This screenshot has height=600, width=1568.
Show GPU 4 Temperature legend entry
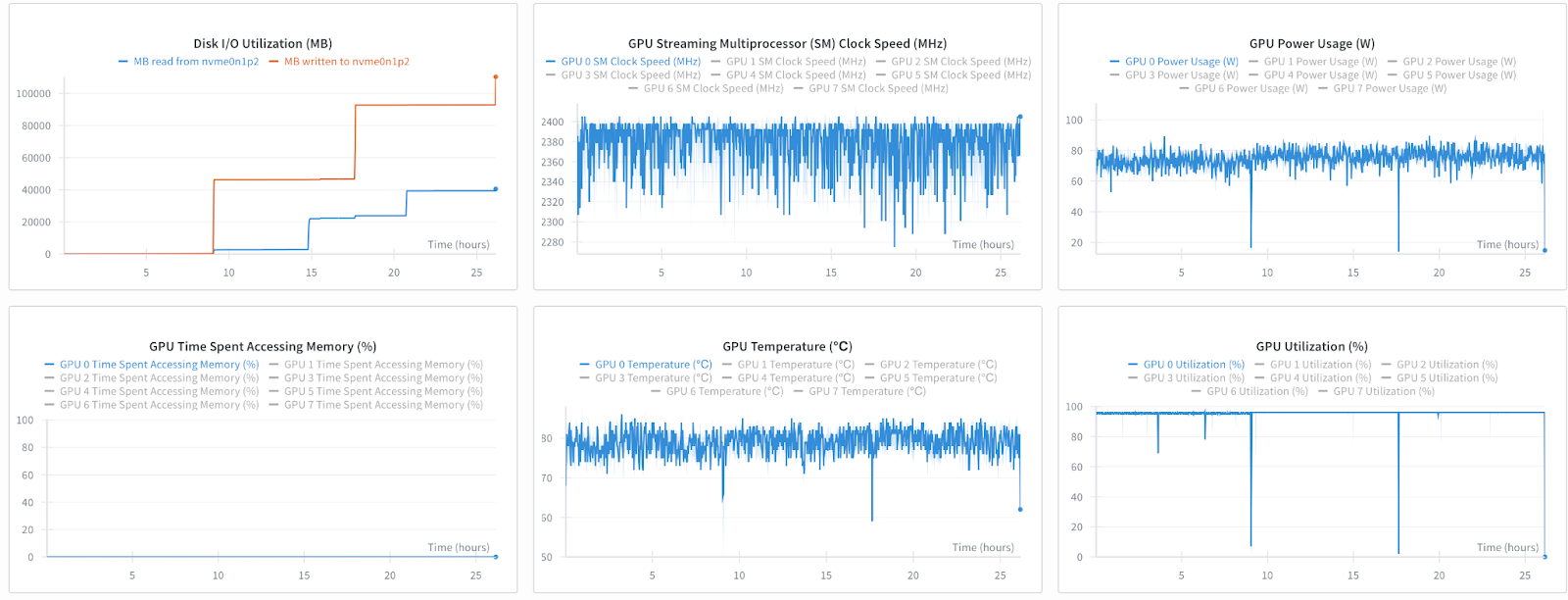point(795,378)
